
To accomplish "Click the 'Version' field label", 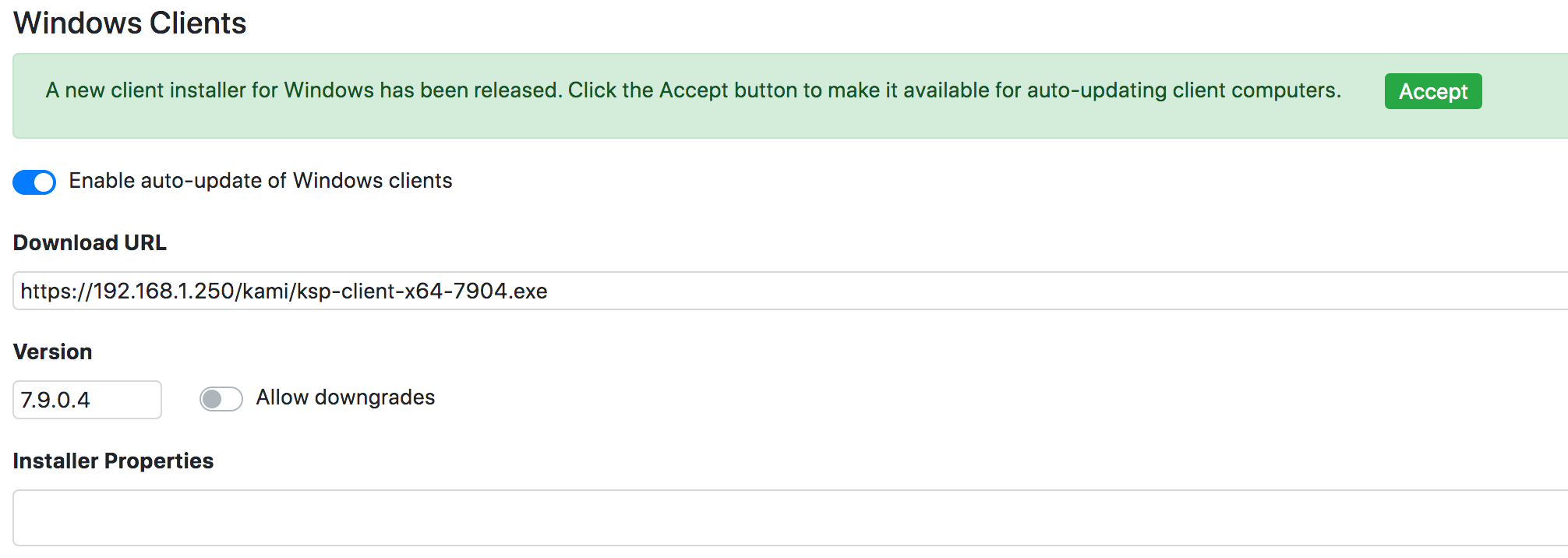I will point(52,352).
